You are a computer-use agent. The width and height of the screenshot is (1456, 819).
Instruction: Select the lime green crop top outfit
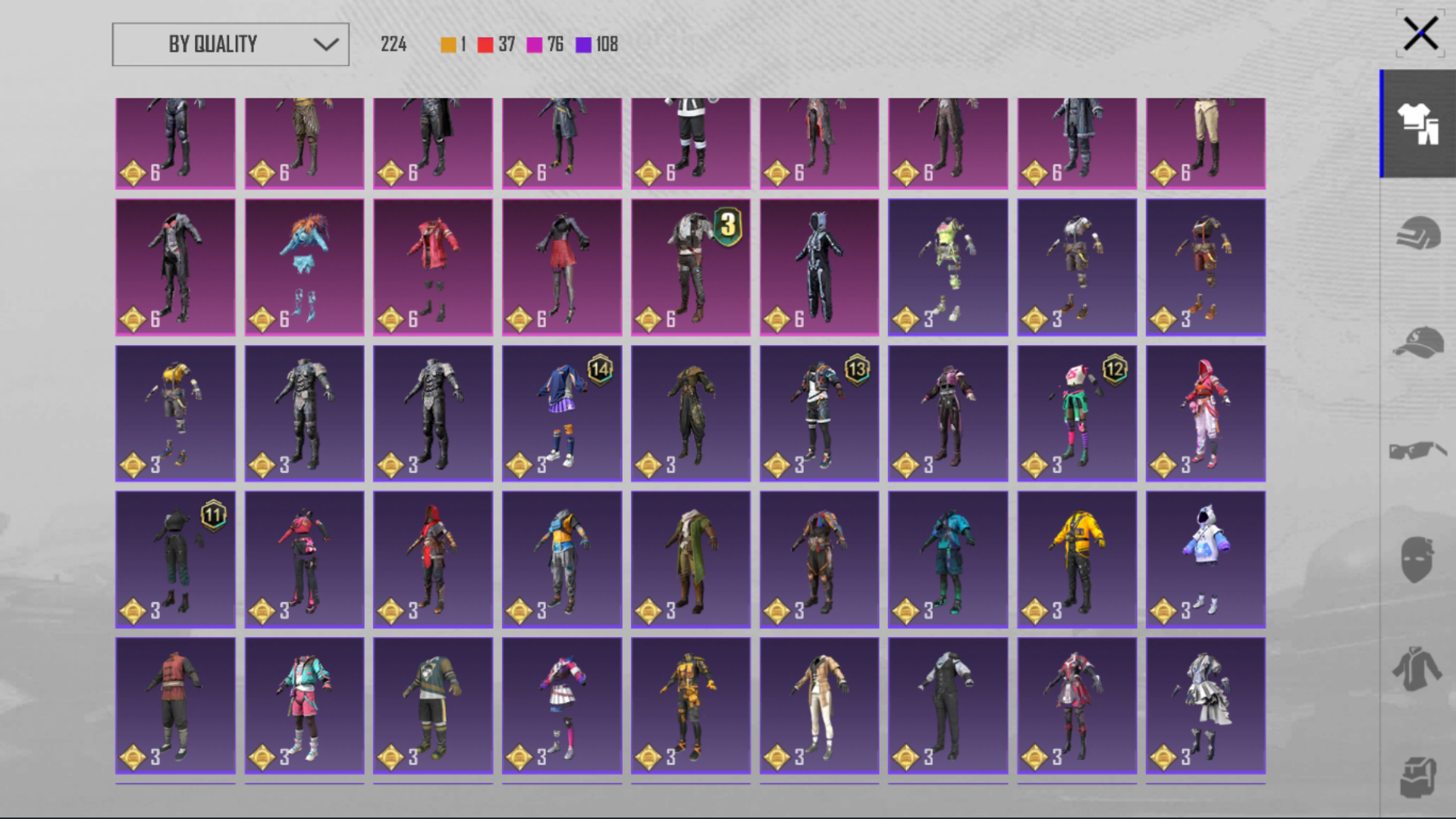click(x=948, y=267)
